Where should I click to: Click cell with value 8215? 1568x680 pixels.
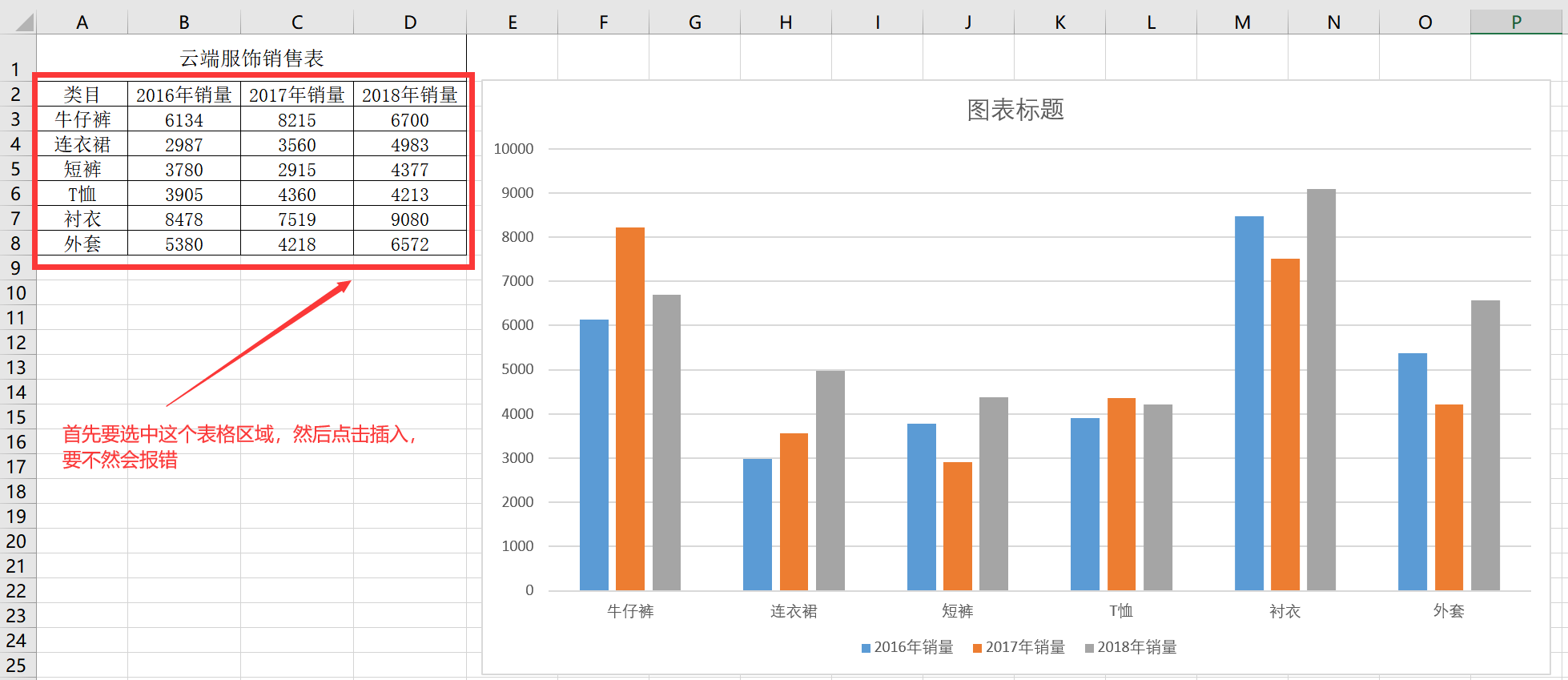click(297, 119)
